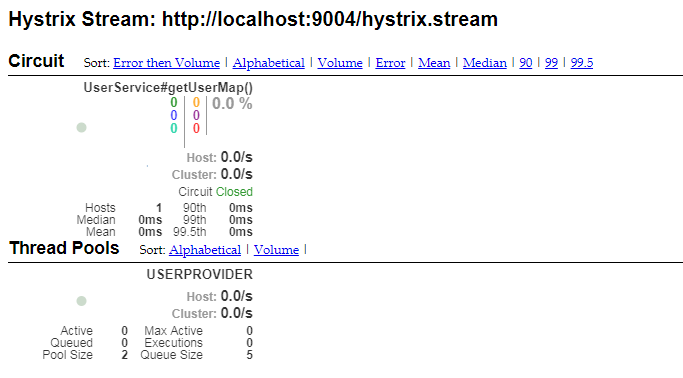The height and width of the screenshot is (378, 683).
Task: Click the circuit health status circle
Action: [81, 128]
